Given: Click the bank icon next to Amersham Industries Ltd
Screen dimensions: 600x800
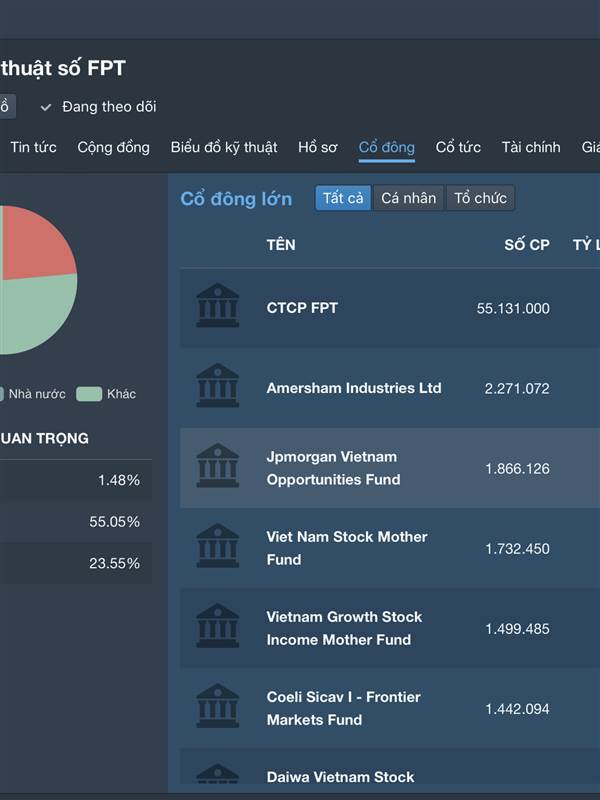Looking at the screenshot, I should pyautogui.click(x=218, y=385).
